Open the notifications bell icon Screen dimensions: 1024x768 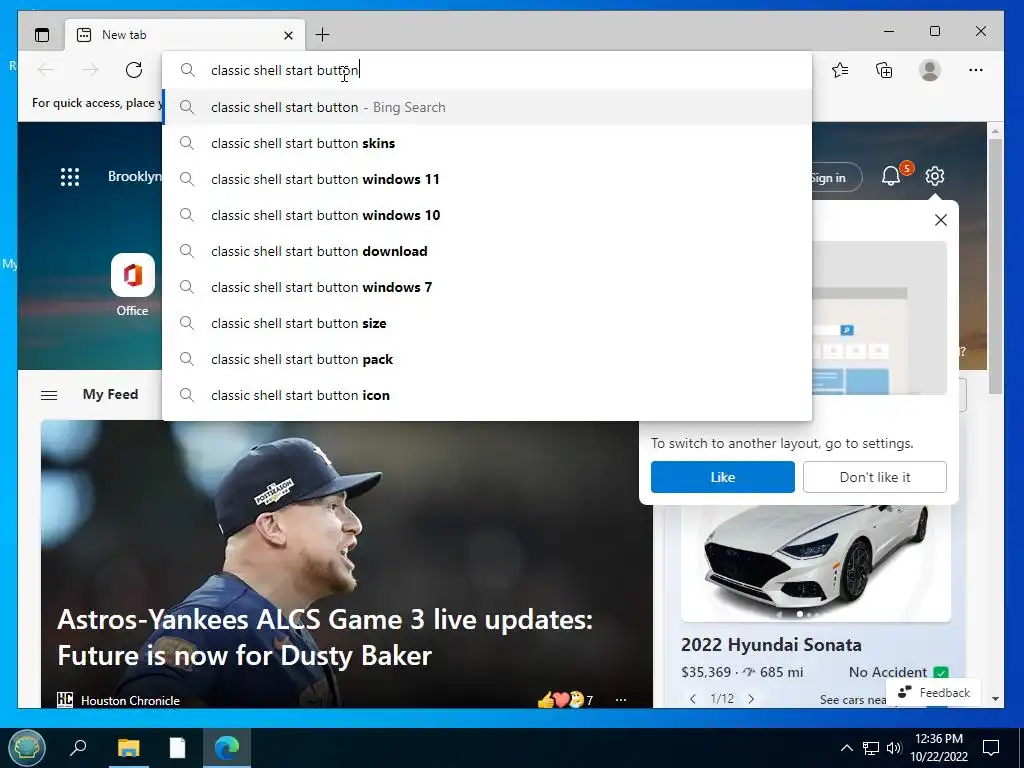click(x=891, y=176)
